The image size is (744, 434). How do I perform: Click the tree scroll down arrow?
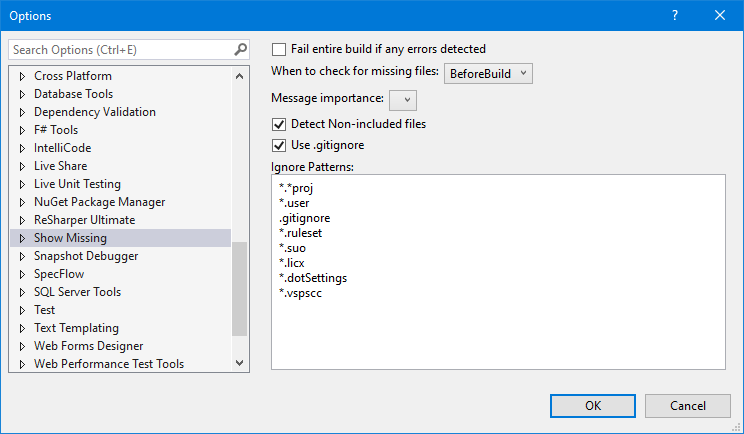pyautogui.click(x=240, y=363)
